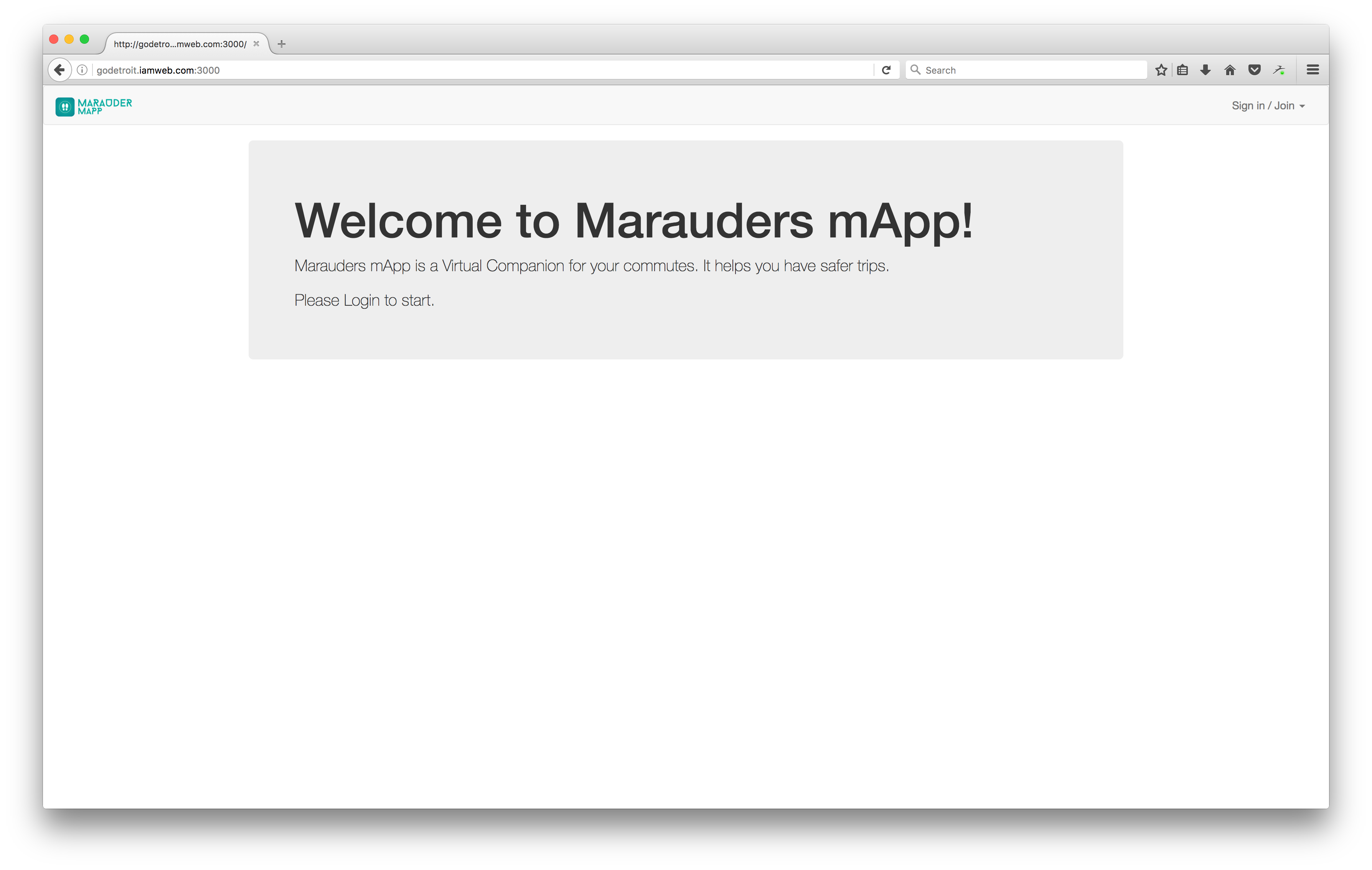Screen dimensions: 1372x870
Task: Click the Marauder Mapp logo
Action: click(94, 107)
